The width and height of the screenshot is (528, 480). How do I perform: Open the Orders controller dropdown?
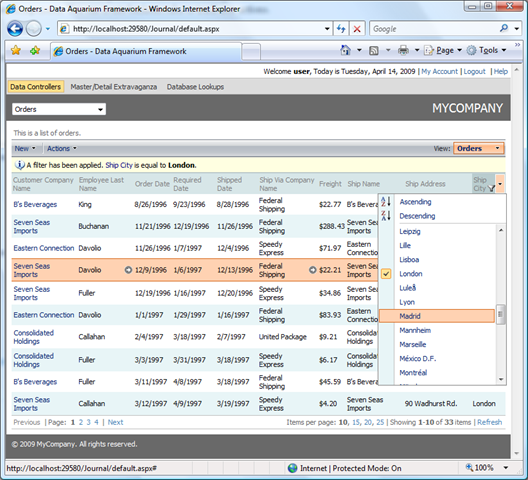pos(59,109)
